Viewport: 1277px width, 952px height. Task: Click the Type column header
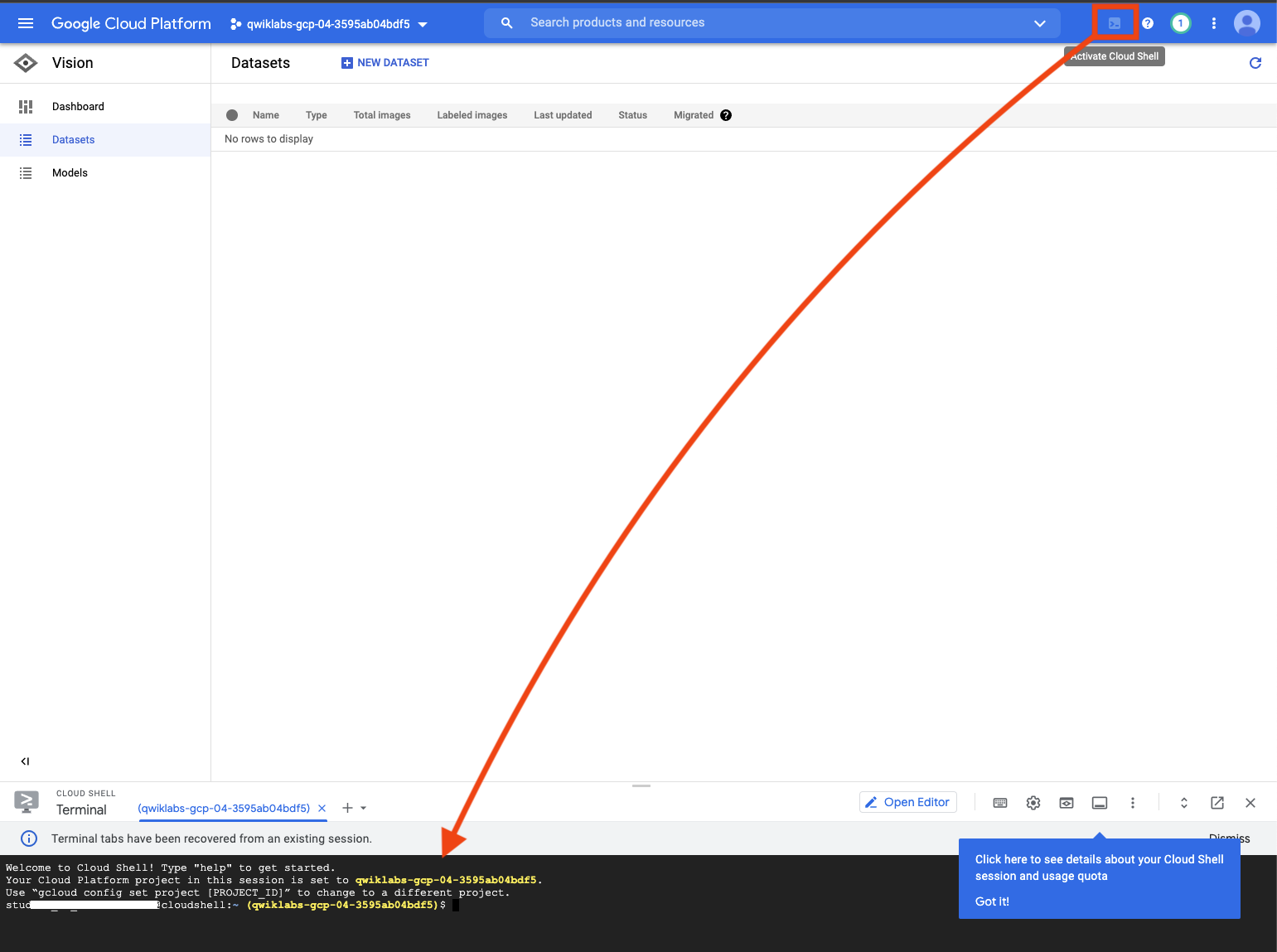[317, 115]
